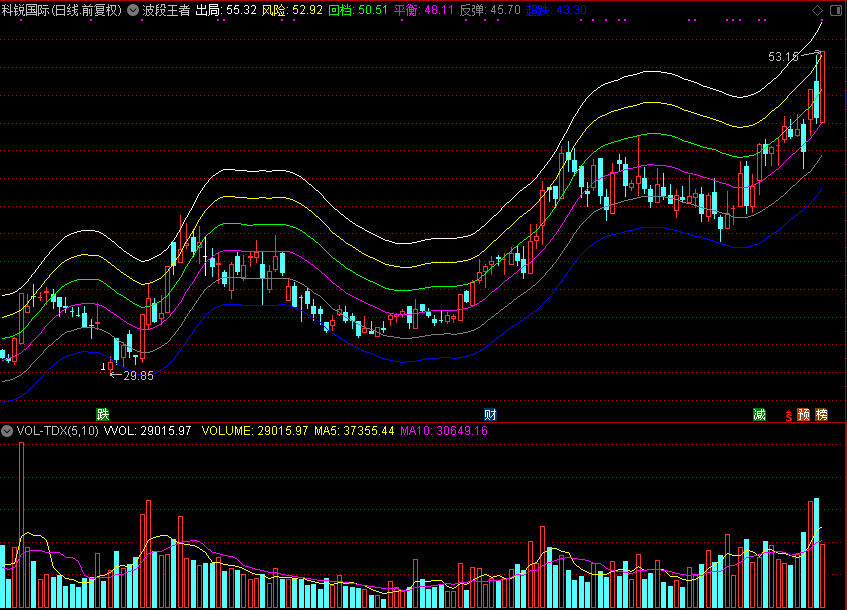The width and height of the screenshot is (847, 610).
Task: Click the diamond icon at chart top-right
Action: [817, 10]
